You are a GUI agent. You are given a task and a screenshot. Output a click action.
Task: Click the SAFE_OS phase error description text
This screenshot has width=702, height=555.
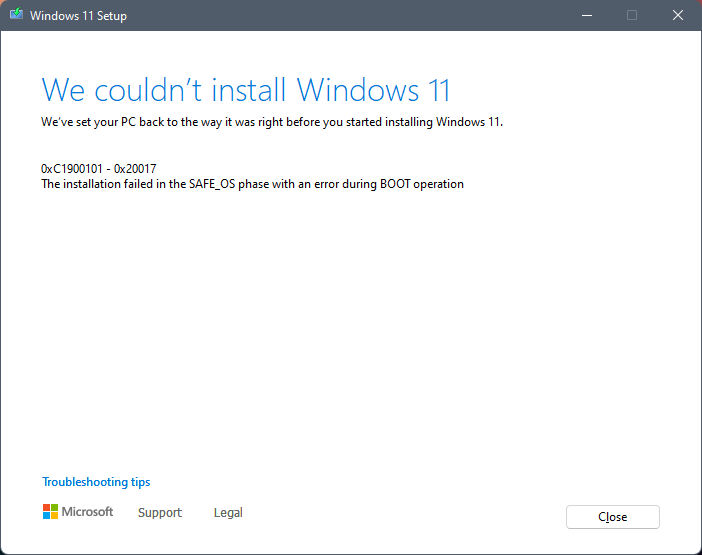pyautogui.click(x=253, y=184)
